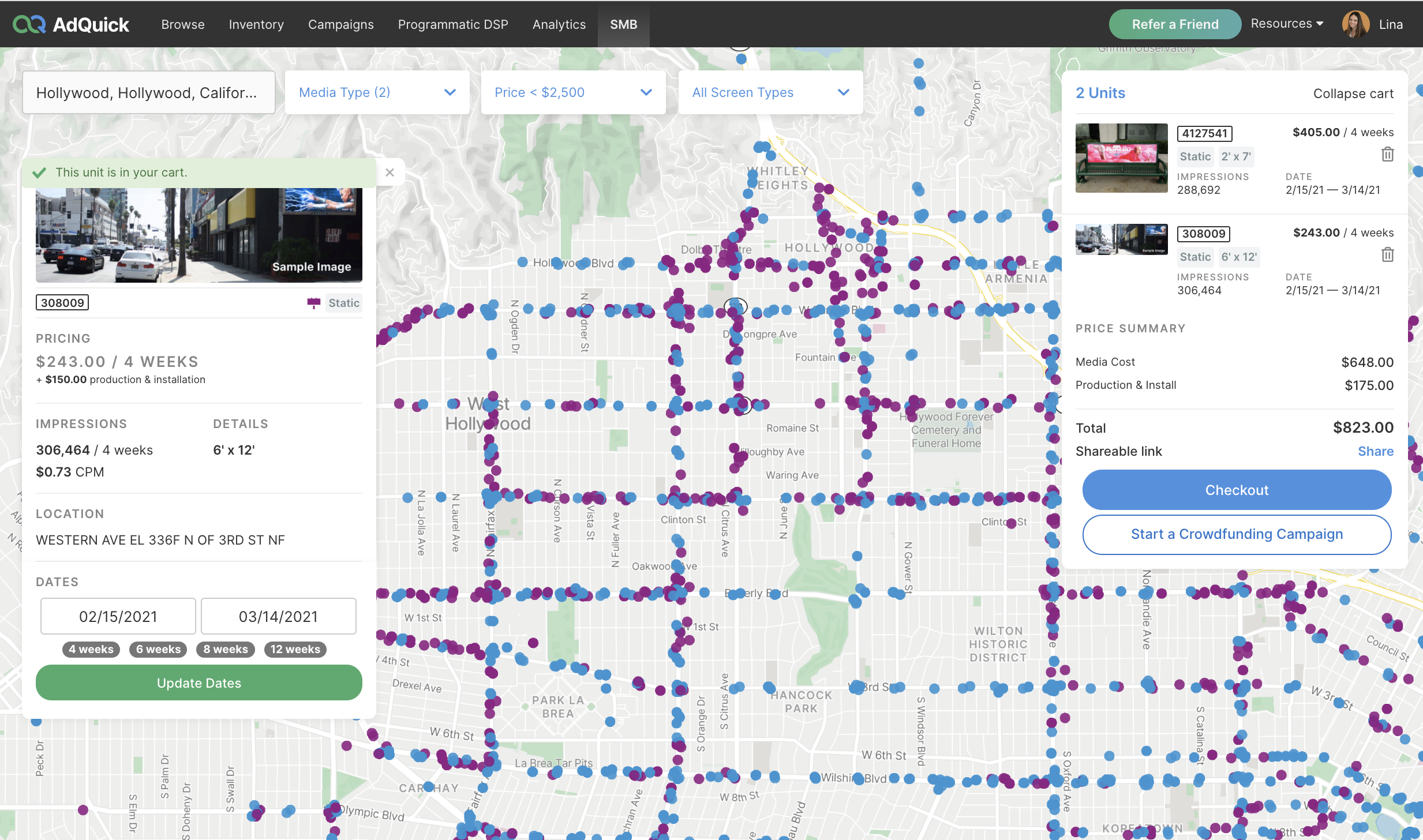Go to the Programmatic DSP tab
Viewport: 1423px width, 840px height.
pyautogui.click(x=453, y=24)
